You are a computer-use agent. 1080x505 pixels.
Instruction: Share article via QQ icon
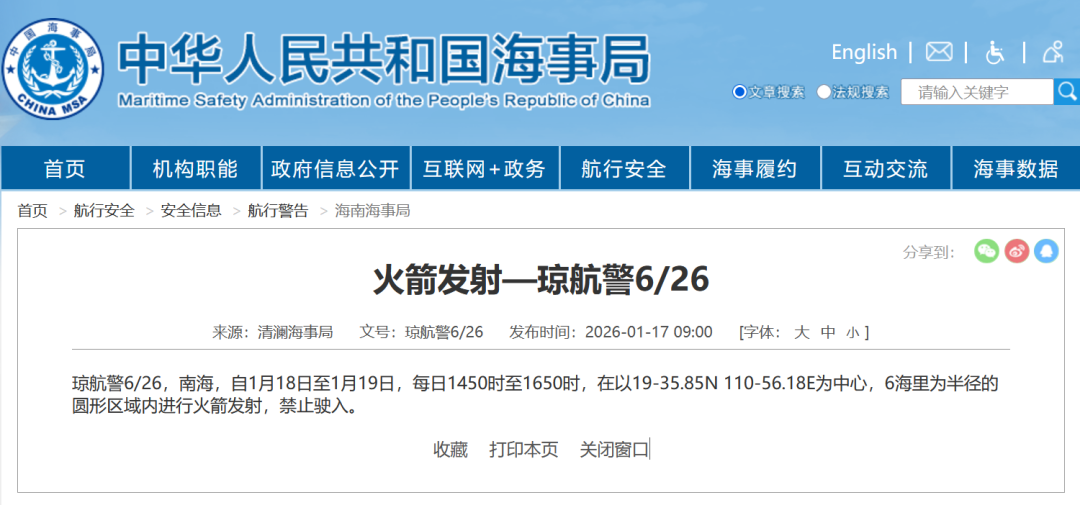click(x=1046, y=251)
